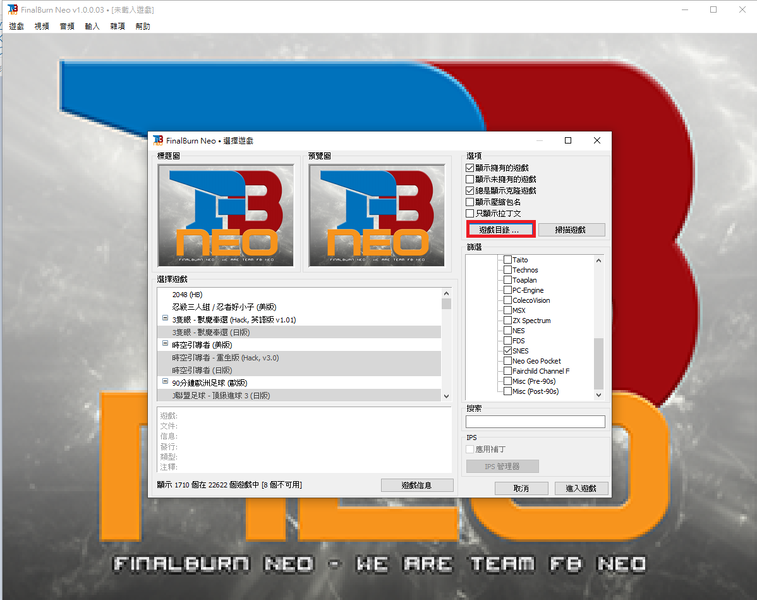Click into the 搜索 search field
This screenshot has height=600, width=757.
(535, 421)
